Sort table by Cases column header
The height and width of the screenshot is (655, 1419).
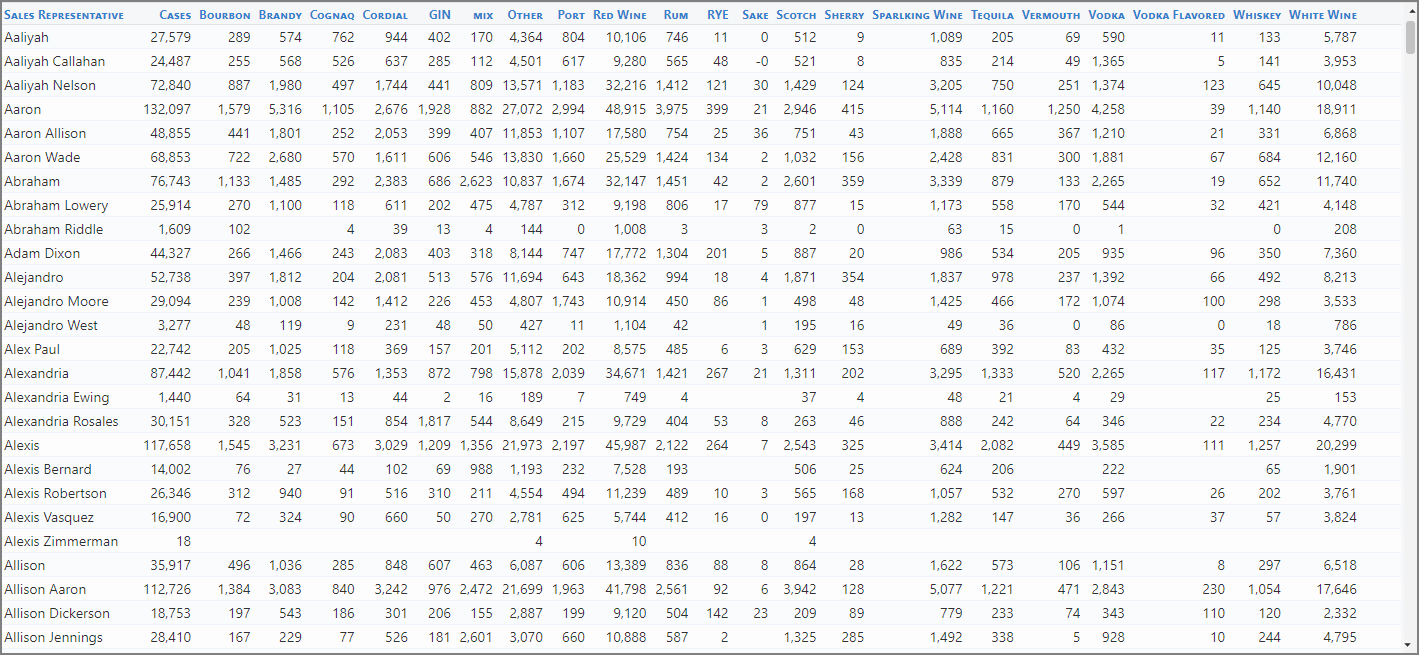[175, 15]
